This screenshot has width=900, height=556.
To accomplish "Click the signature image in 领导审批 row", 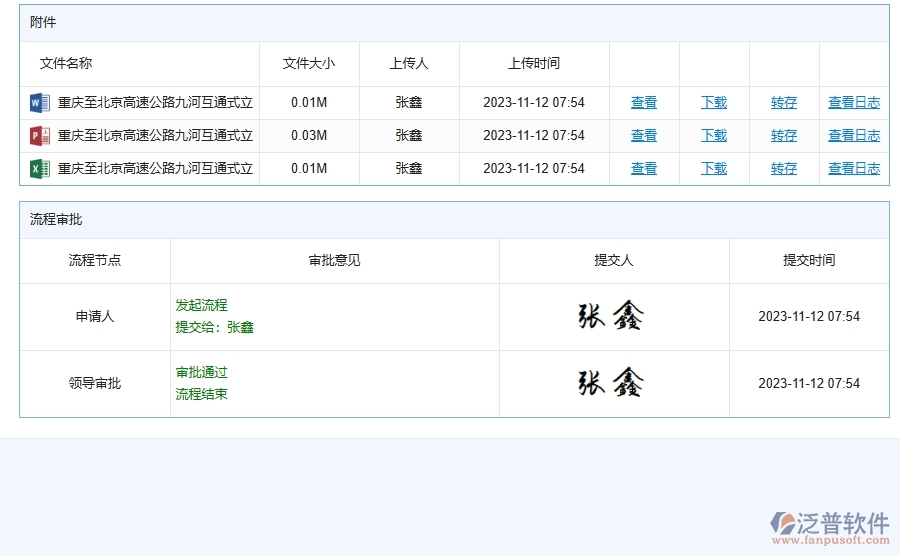I will pyautogui.click(x=611, y=383).
